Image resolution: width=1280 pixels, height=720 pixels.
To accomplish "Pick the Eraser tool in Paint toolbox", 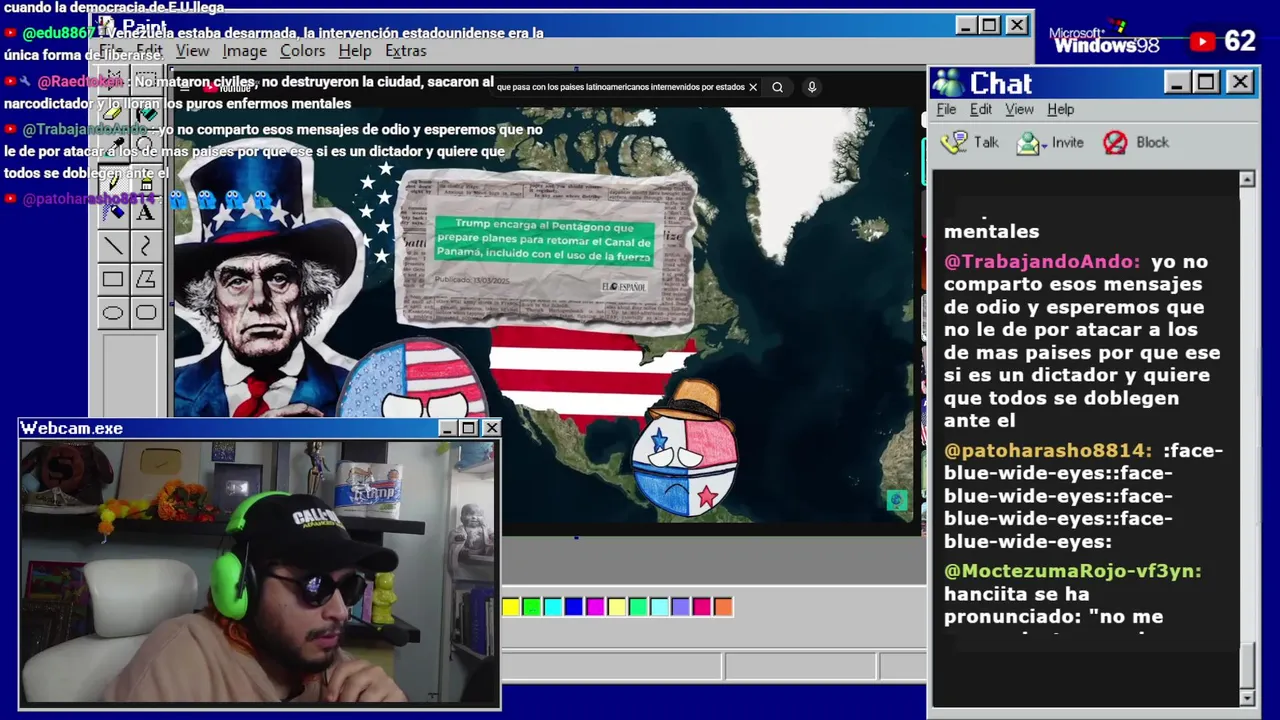I will click(x=113, y=114).
